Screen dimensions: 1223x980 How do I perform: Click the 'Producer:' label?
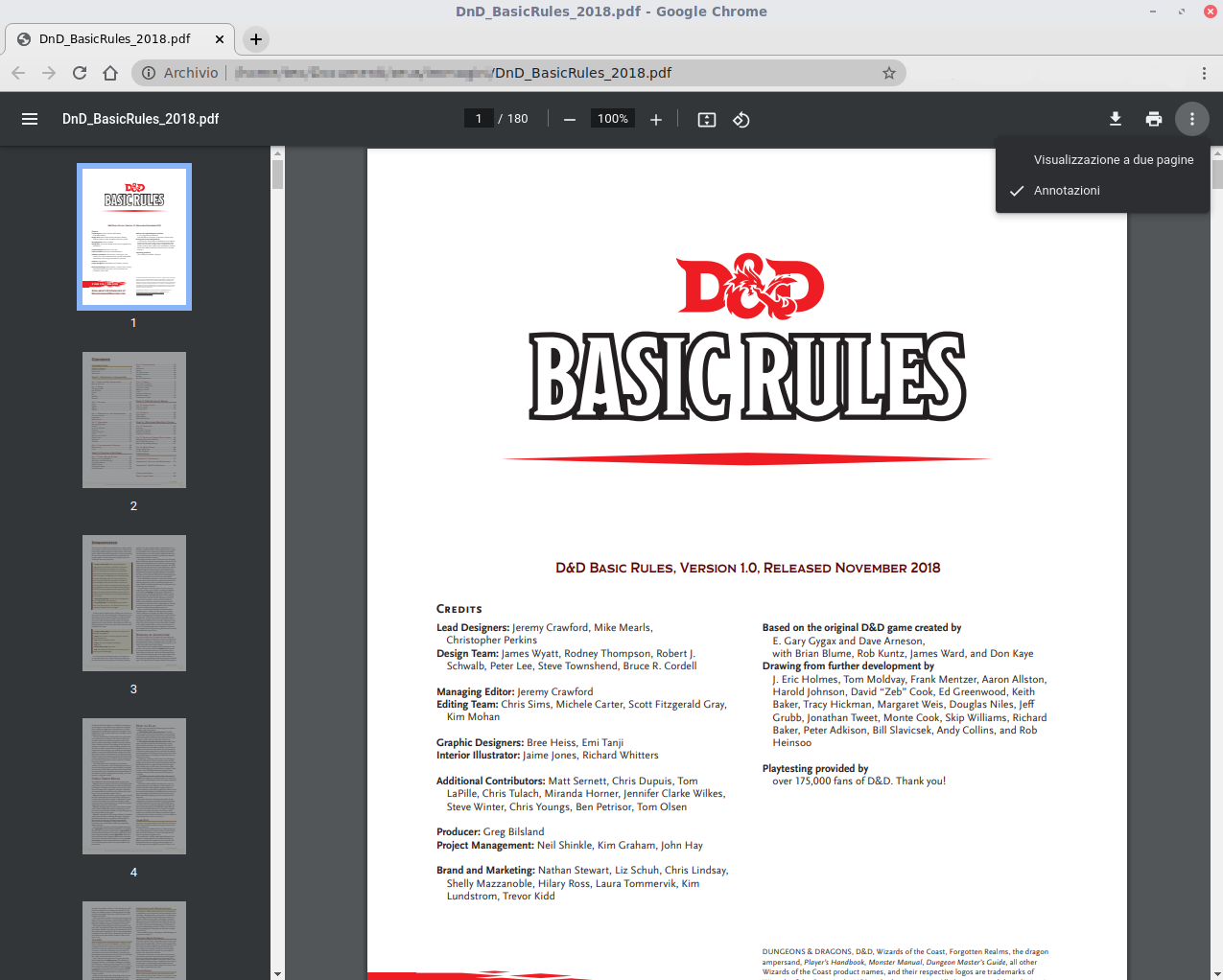click(459, 832)
